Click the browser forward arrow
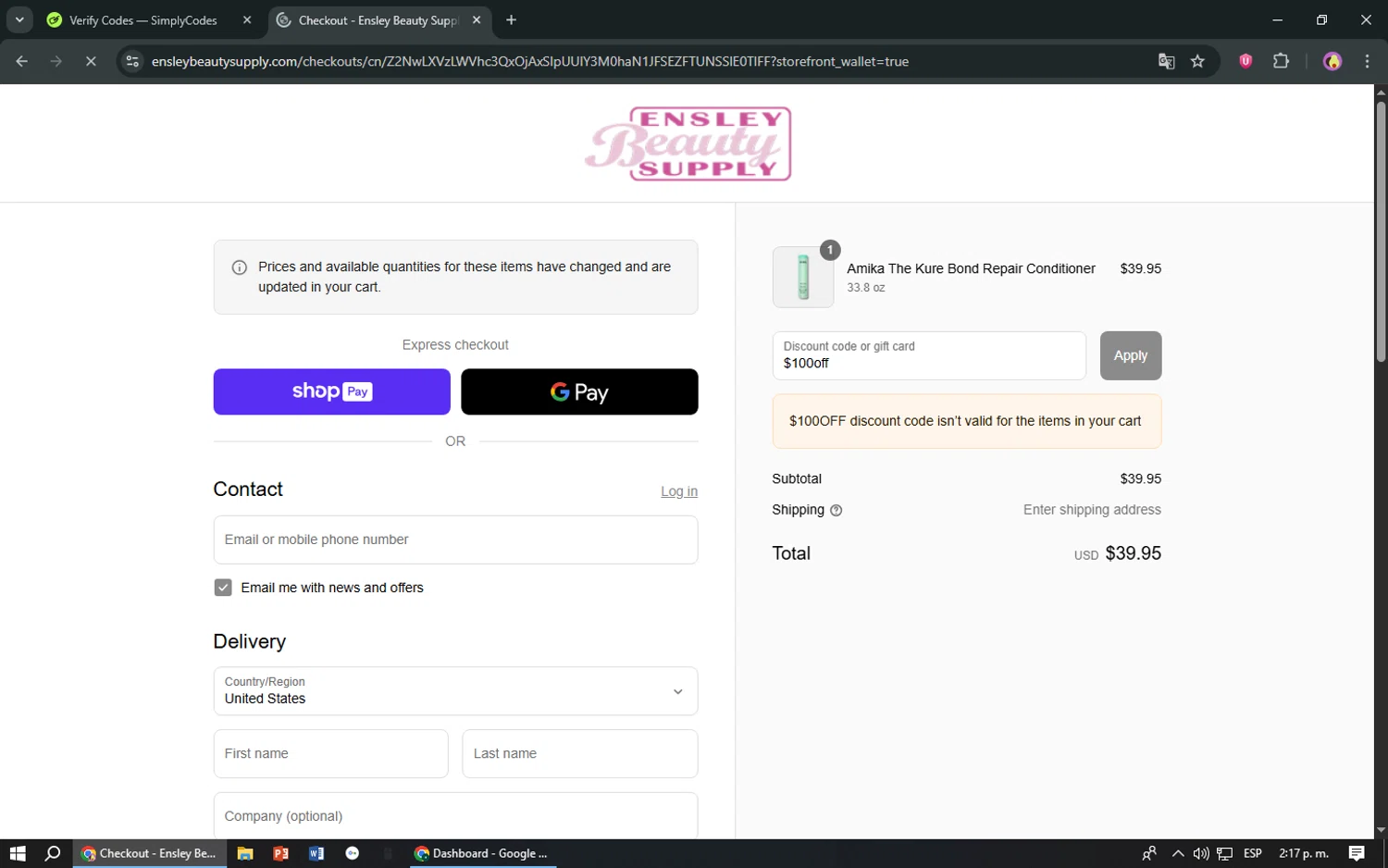This screenshot has height=868, width=1388. [x=56, y=61]
